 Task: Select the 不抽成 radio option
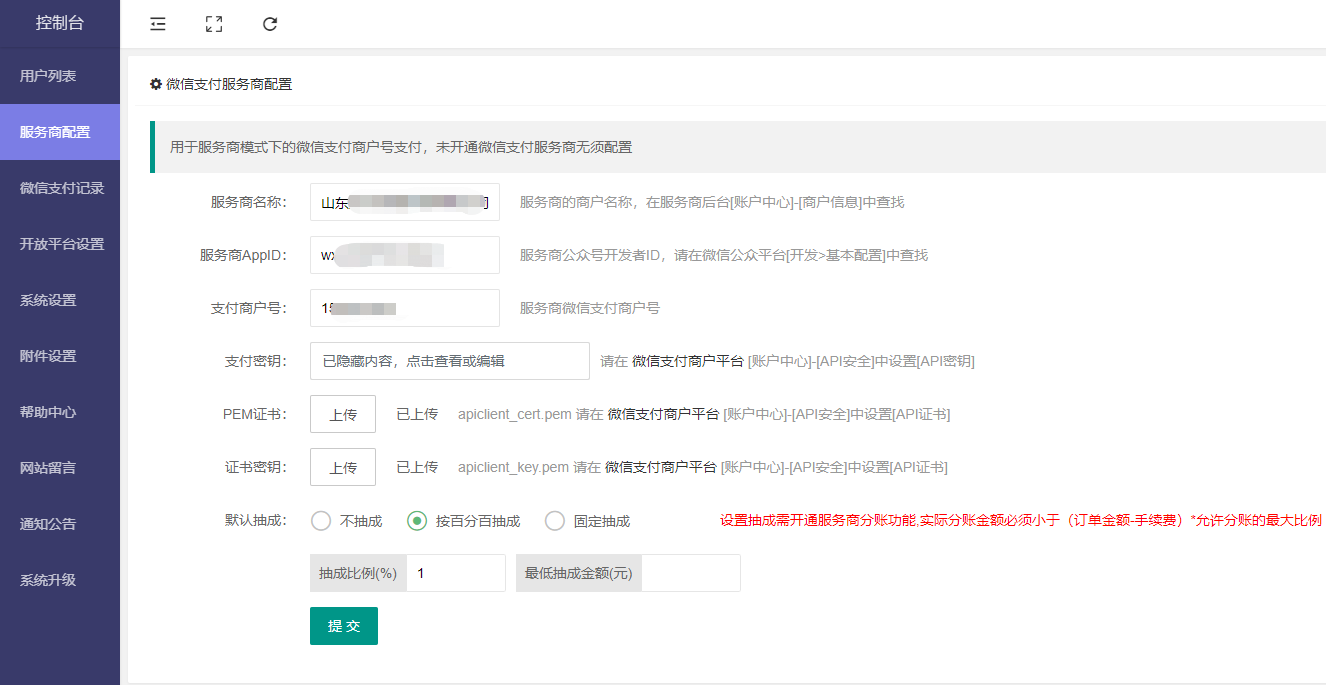click(321, 521)
